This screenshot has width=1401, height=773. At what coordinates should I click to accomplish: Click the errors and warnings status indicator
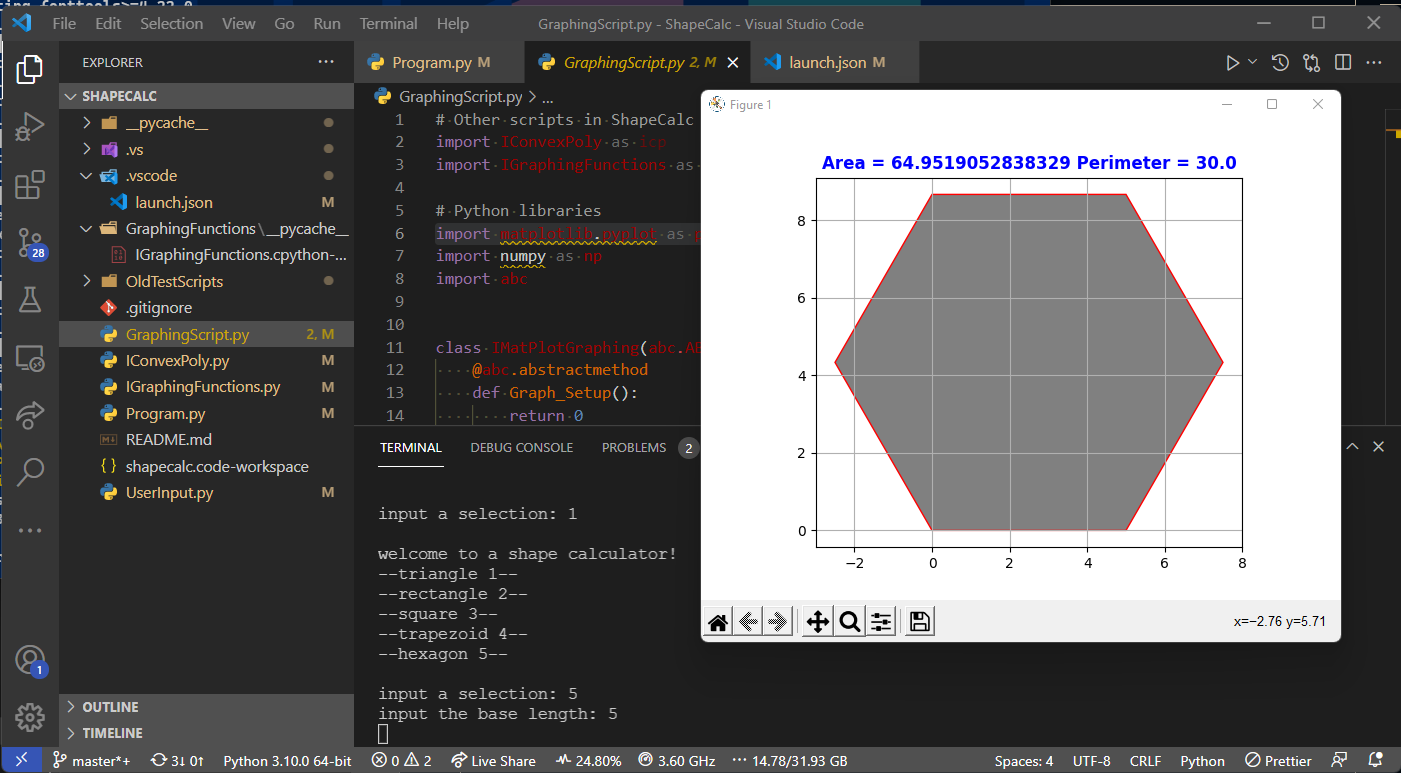401,760
